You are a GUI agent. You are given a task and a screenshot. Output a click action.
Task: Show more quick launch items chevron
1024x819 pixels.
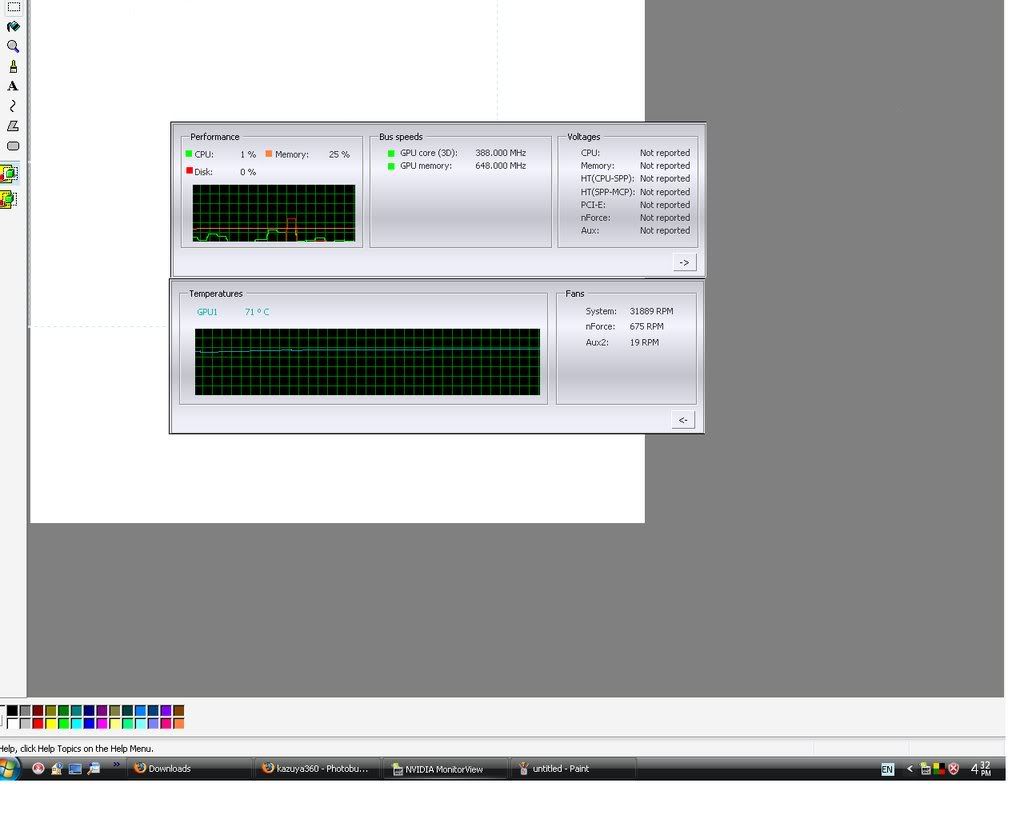116,764
